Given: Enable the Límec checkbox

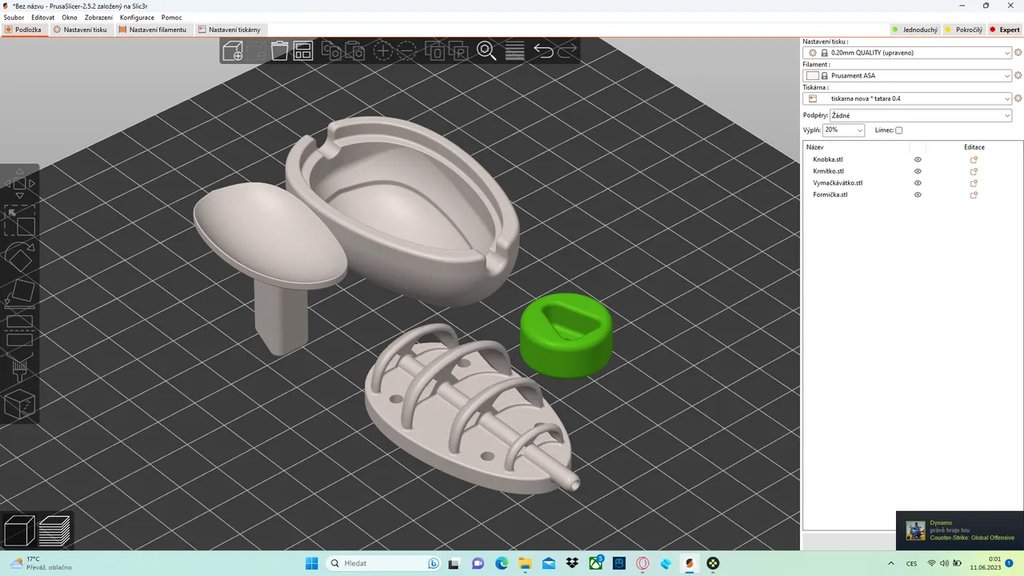Looking at the screenshot, I should coord(899,130).
